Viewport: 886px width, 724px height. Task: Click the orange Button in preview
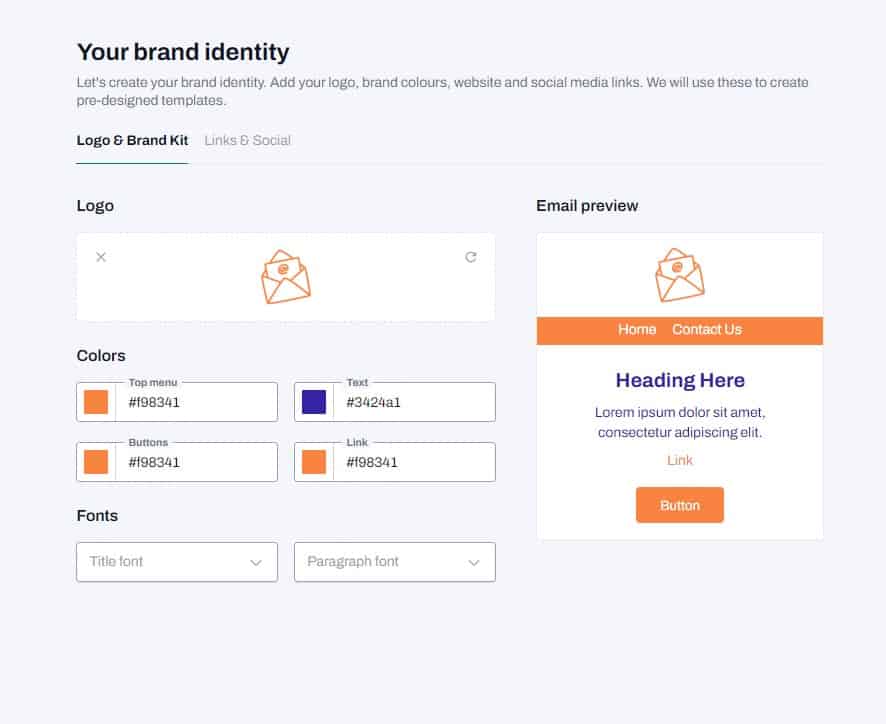click(x=680, y=505)
